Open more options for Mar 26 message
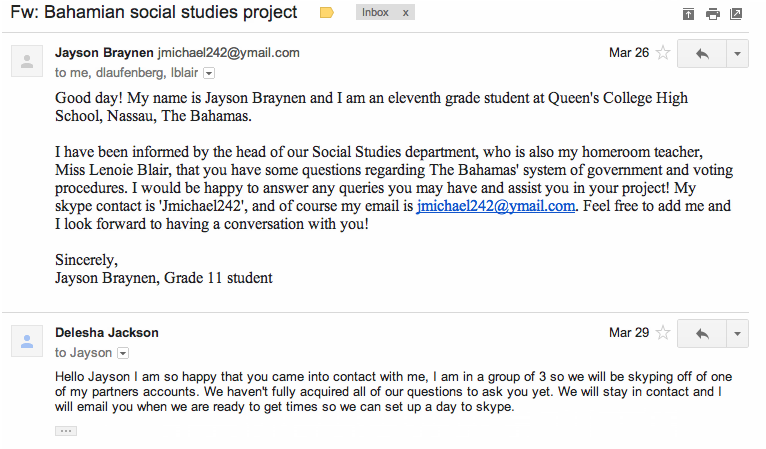Viewport: 766px width, 449px height. (x=738, y=53)
